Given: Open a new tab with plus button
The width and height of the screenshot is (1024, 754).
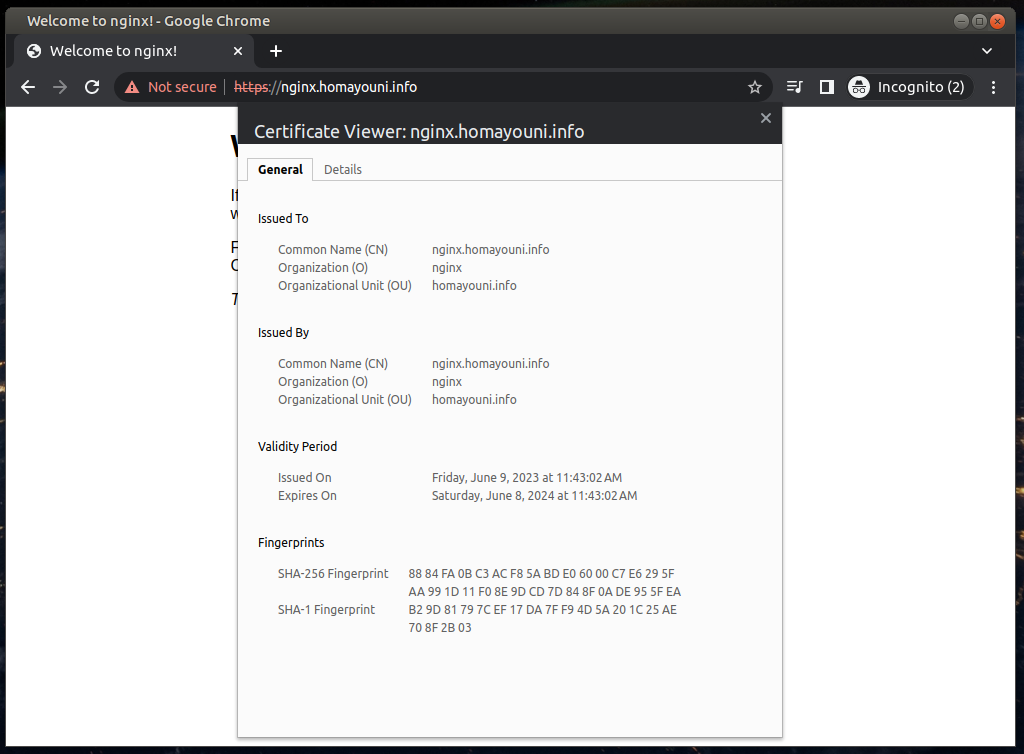Looking at the screenshot, I should [276, 51].
